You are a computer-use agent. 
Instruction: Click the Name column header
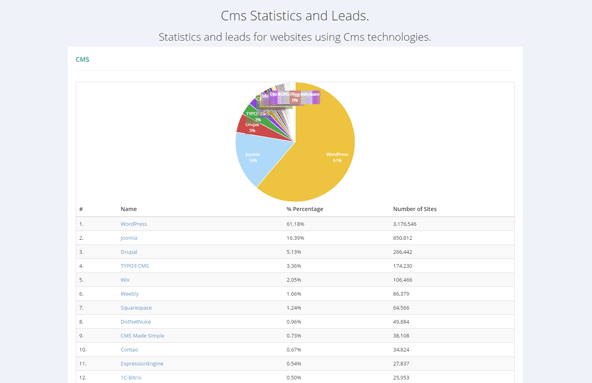point(129,209)
